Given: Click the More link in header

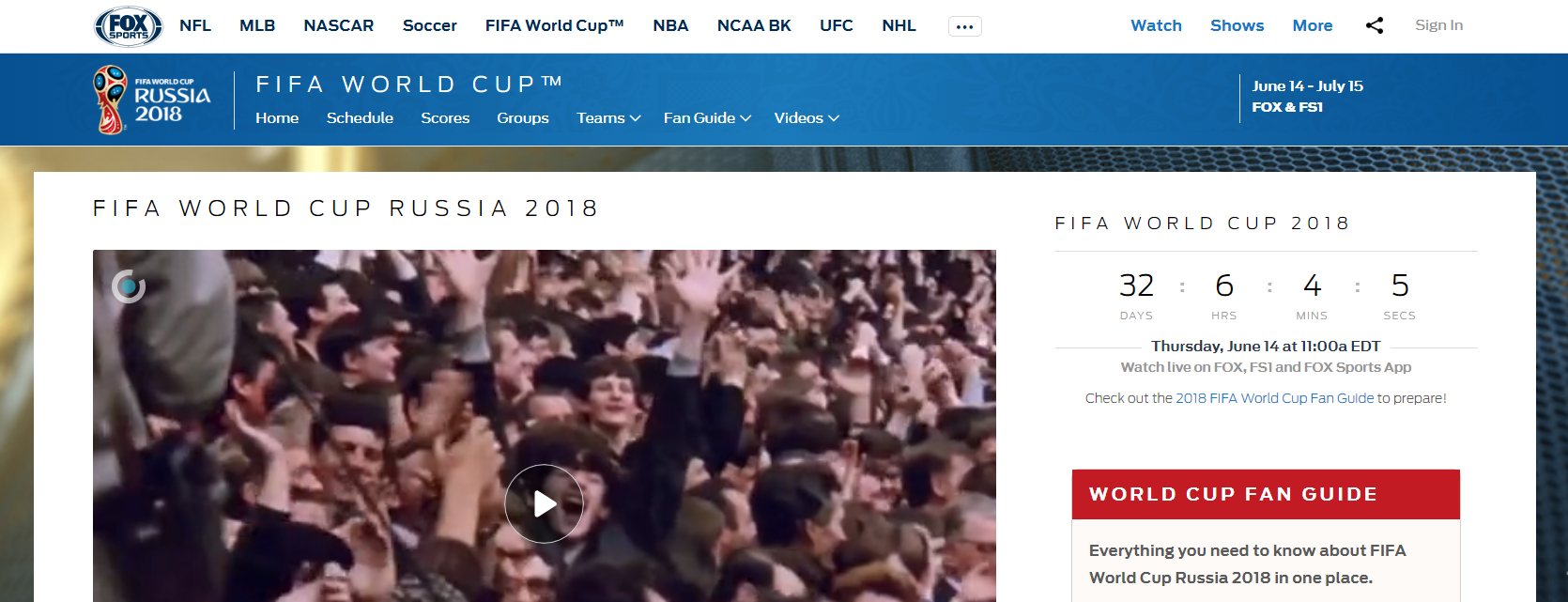Looking at the screenshot, I should coord(1313,25).
